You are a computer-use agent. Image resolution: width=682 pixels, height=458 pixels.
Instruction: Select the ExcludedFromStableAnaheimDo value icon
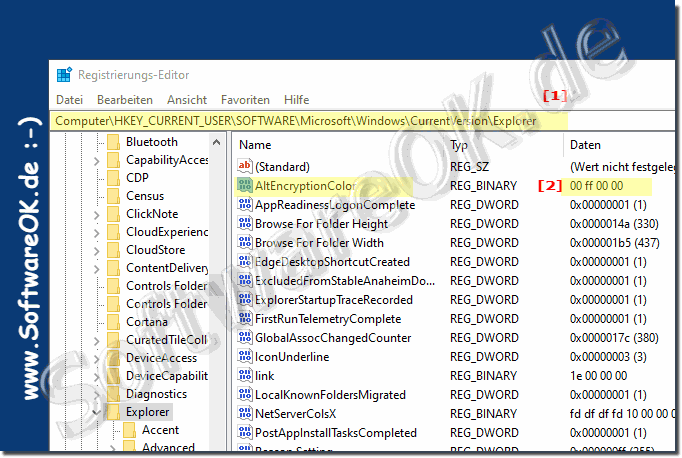point(245,281)
